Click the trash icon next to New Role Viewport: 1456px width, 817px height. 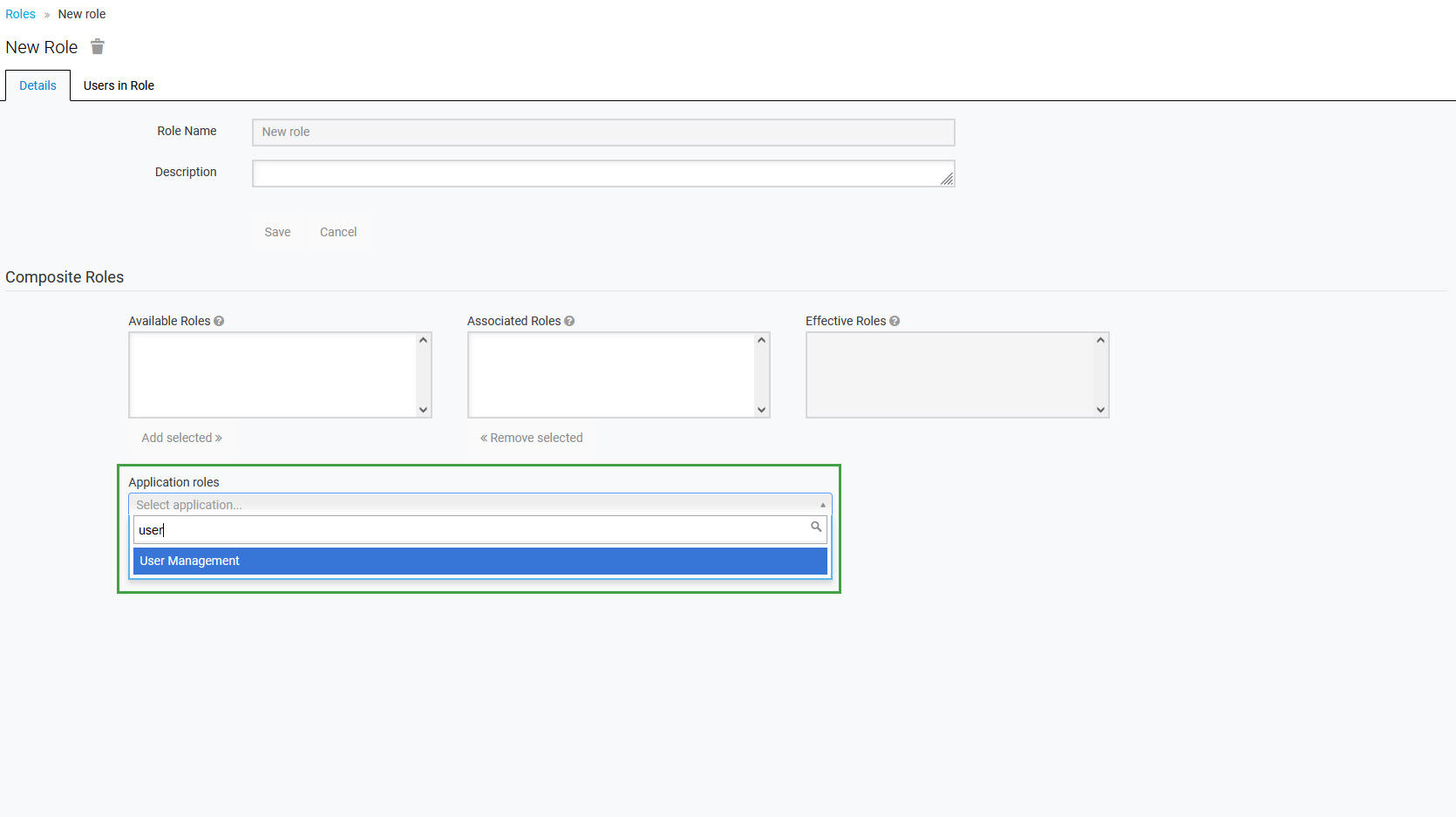[x=98, y=47]
